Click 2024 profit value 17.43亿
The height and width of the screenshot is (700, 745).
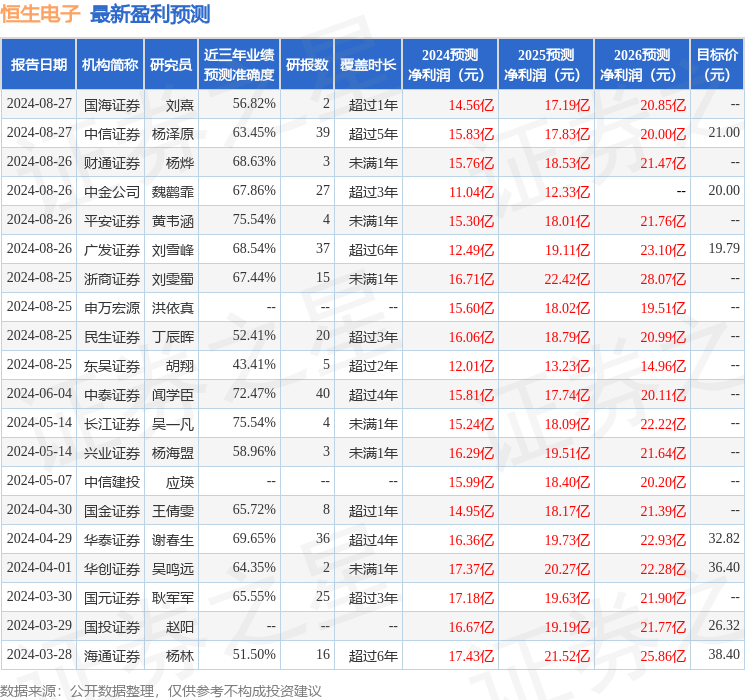(x=471, y=656)
